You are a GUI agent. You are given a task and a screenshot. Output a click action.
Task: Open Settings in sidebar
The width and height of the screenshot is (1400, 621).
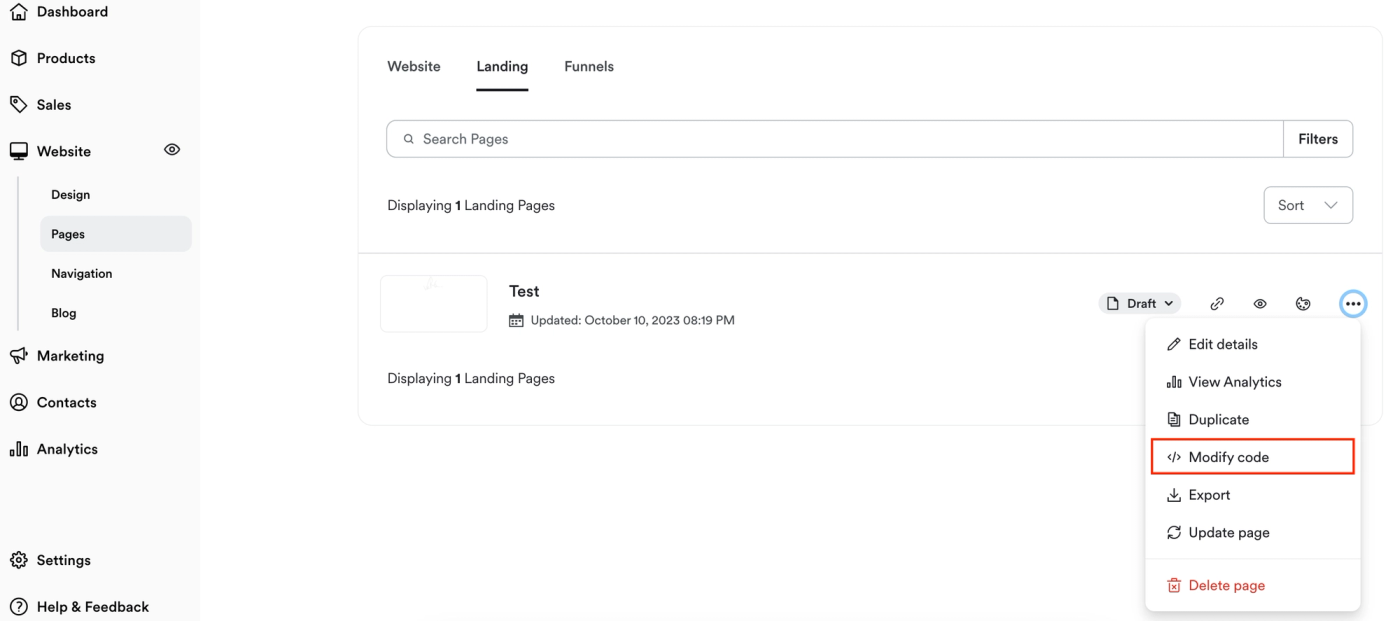64,560
